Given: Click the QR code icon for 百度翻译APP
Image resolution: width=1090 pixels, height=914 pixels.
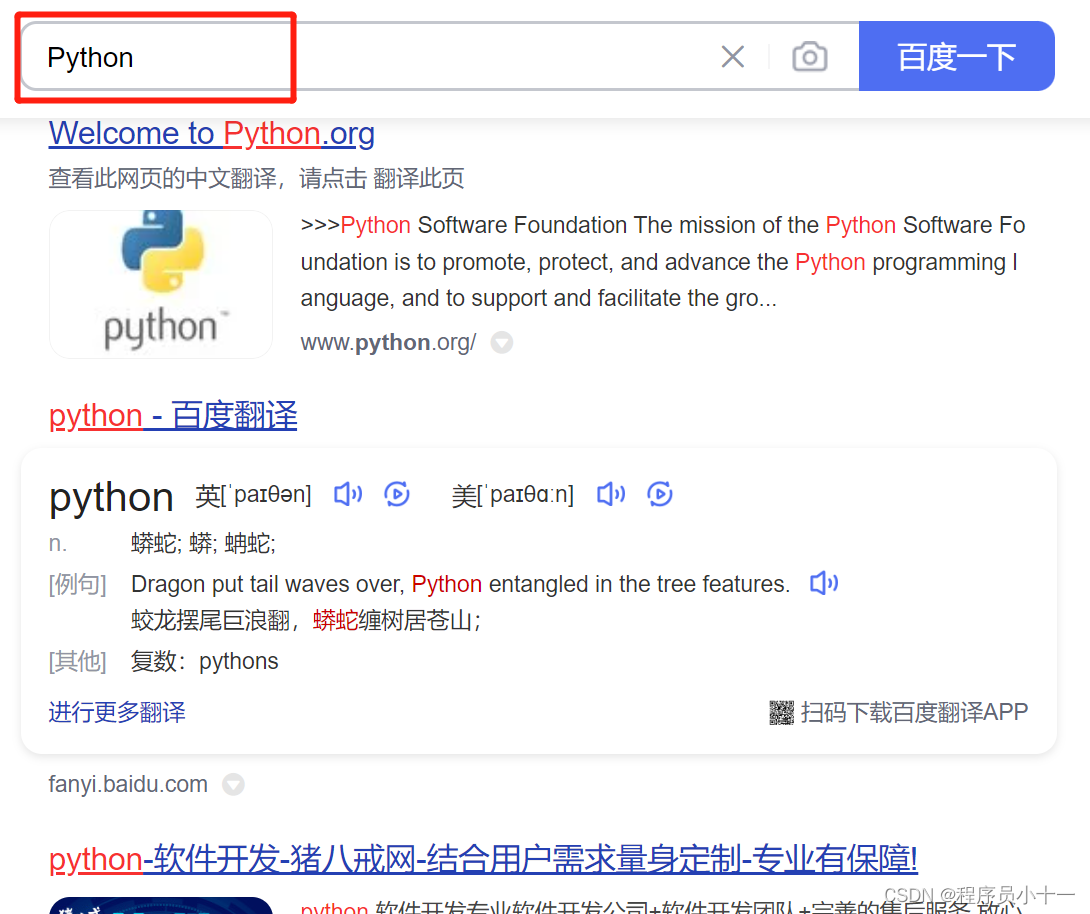Looking at the screenshot, I should [781, 712].
